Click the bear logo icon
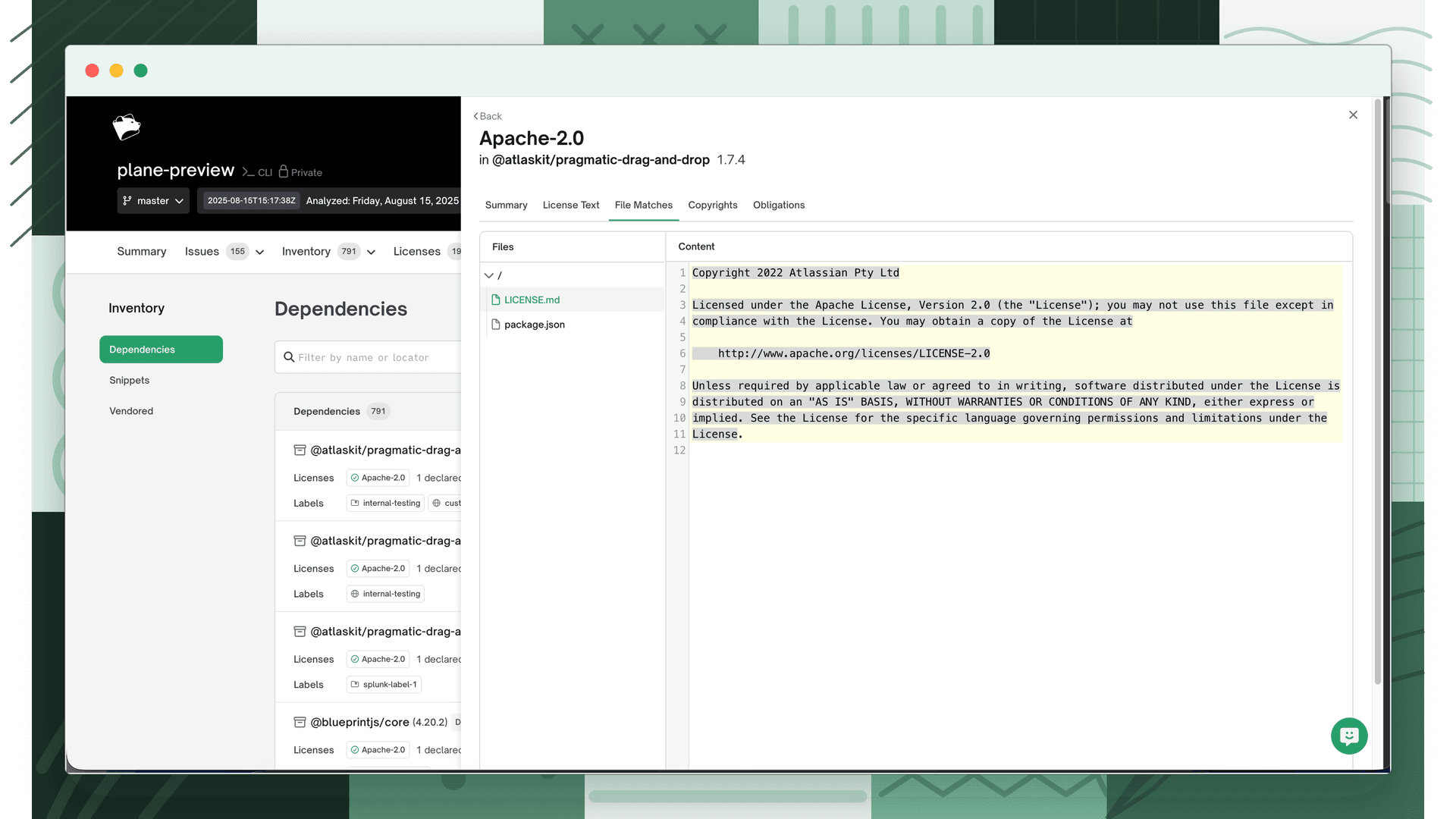The width and height of the screenshot is (1456, 819). coord(127,127)
